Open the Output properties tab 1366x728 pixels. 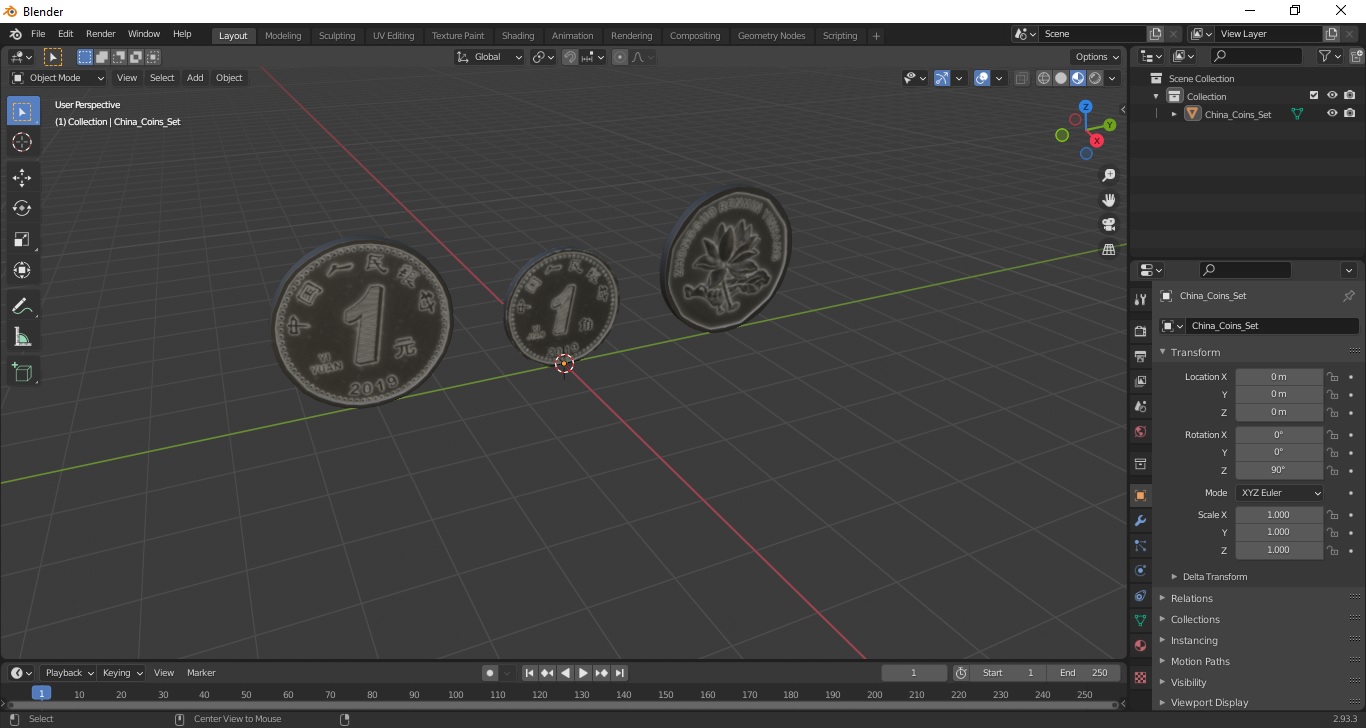1140,356
